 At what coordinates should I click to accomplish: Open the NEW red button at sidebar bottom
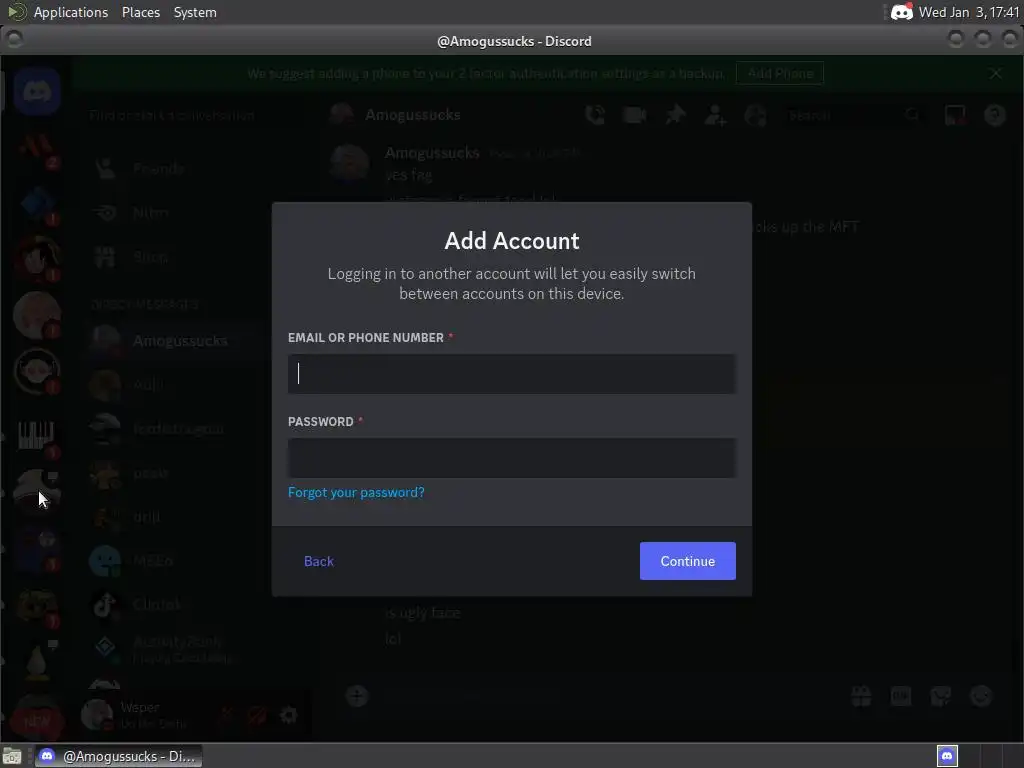[x=37, y=721]
